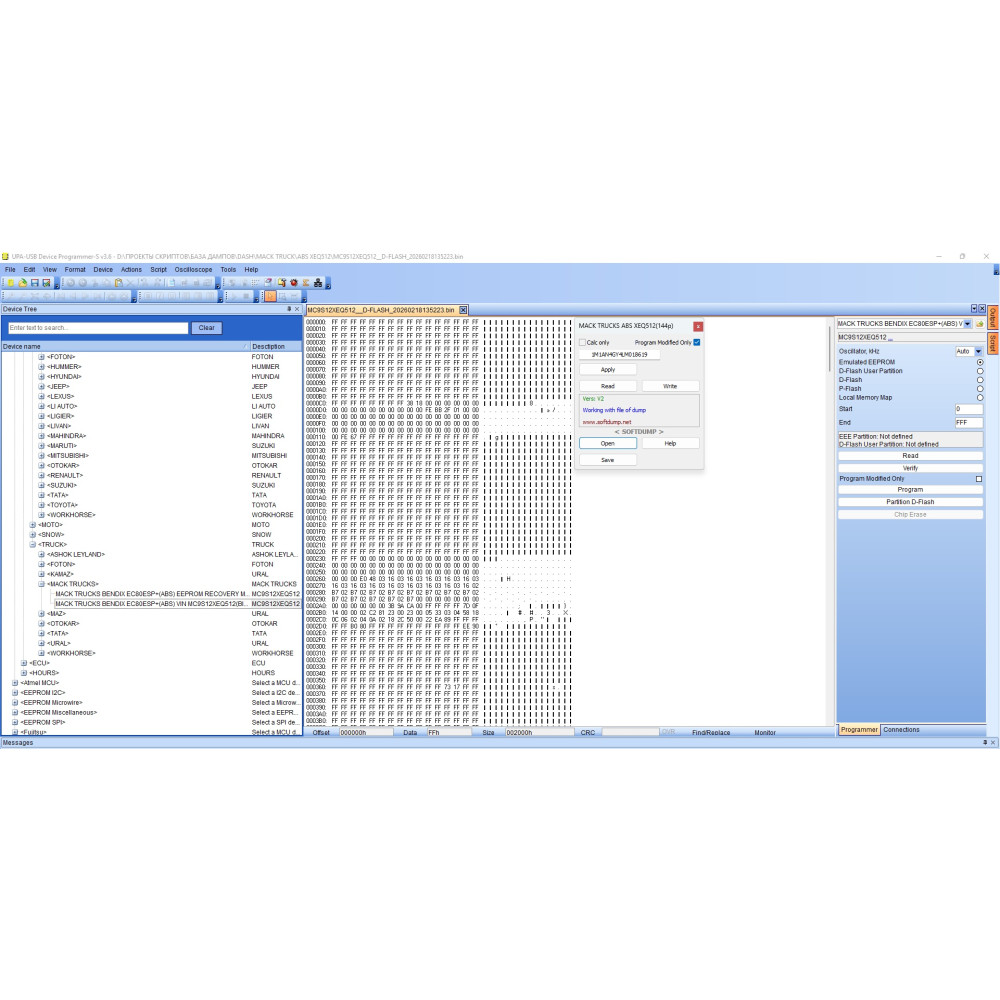Expand the <MOTO> tree node
The image size is (1000, 1000).
click(33, 525)
